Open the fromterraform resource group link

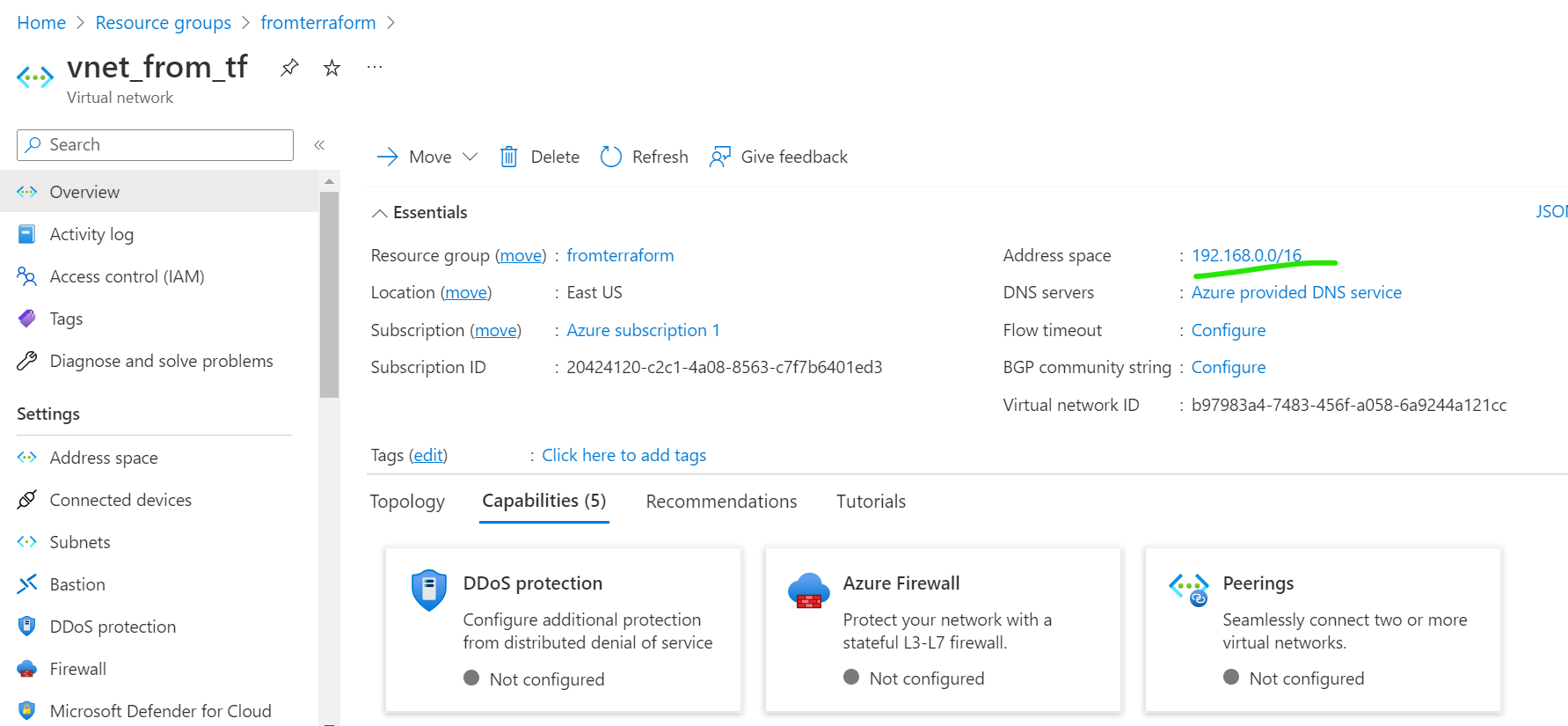pos(620,255)
